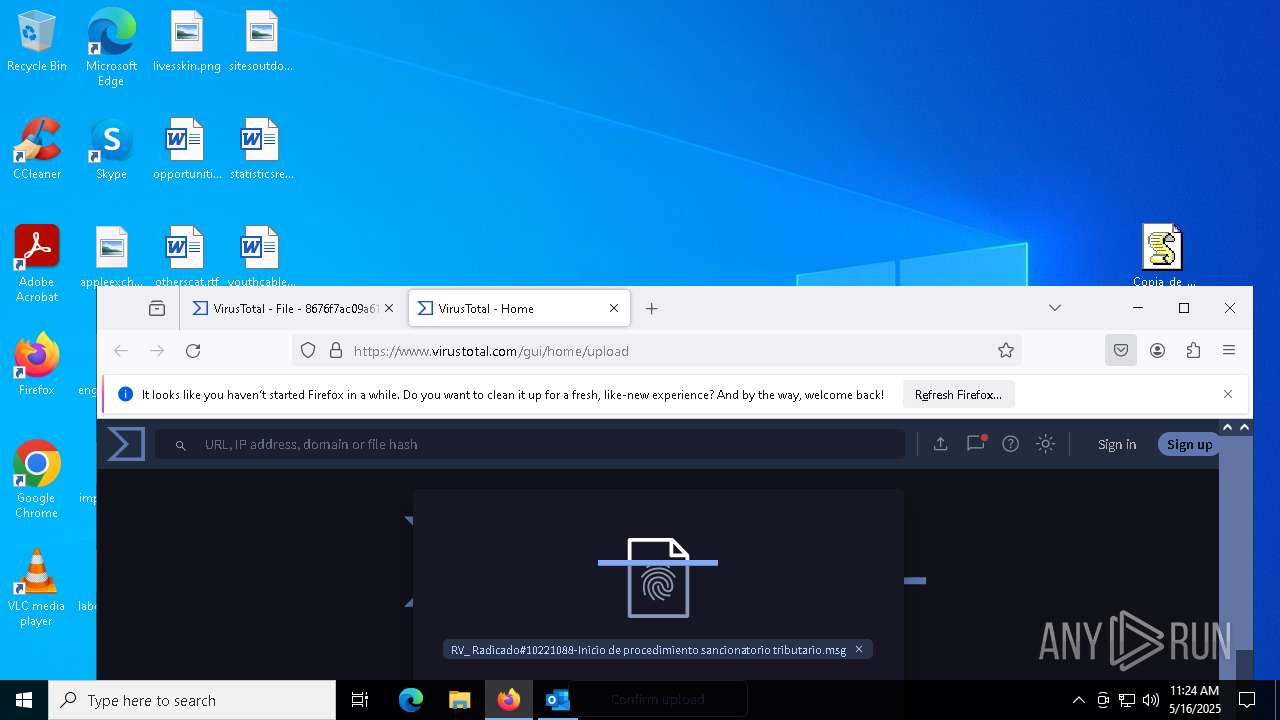Click Type here to search box
Viewport: 1280px width, 720px height.
coord(192,700)
